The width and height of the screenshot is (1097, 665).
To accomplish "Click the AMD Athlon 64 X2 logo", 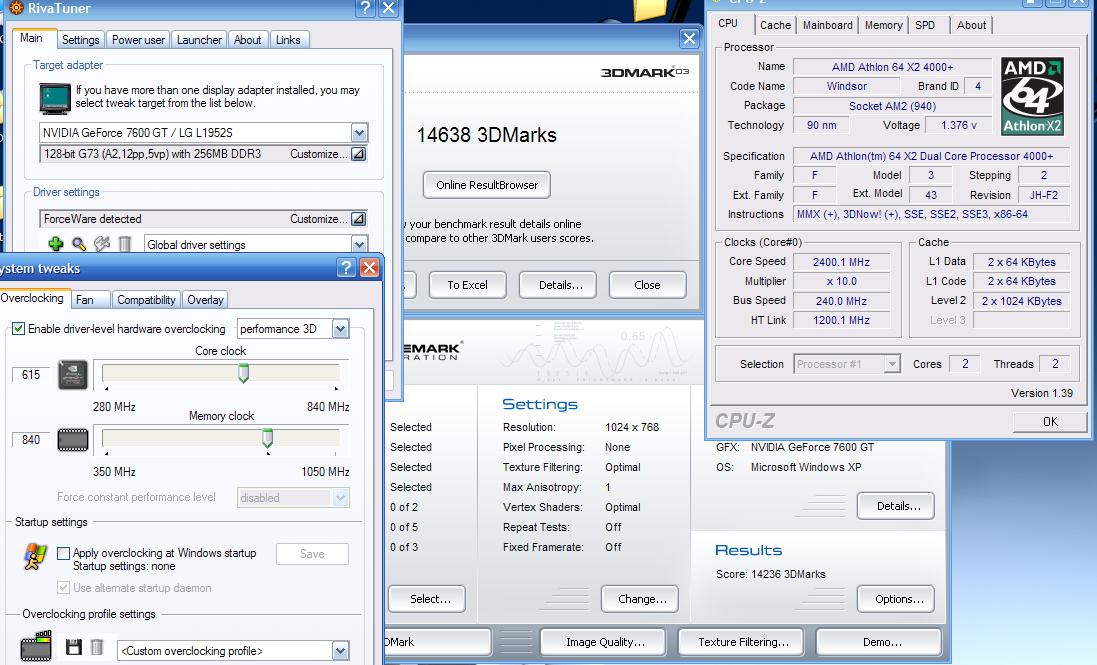I will [x=1033, y=96].
